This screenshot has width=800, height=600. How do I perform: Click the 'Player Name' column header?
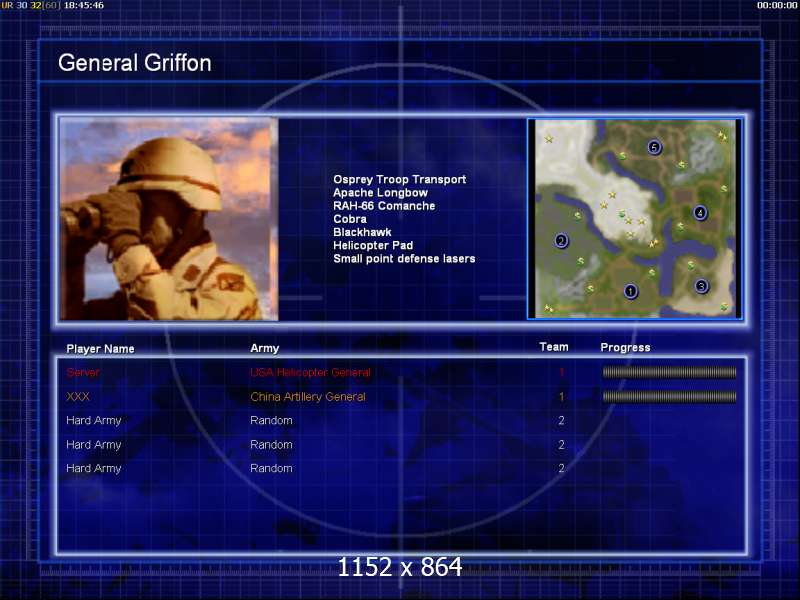coord(101,349)
